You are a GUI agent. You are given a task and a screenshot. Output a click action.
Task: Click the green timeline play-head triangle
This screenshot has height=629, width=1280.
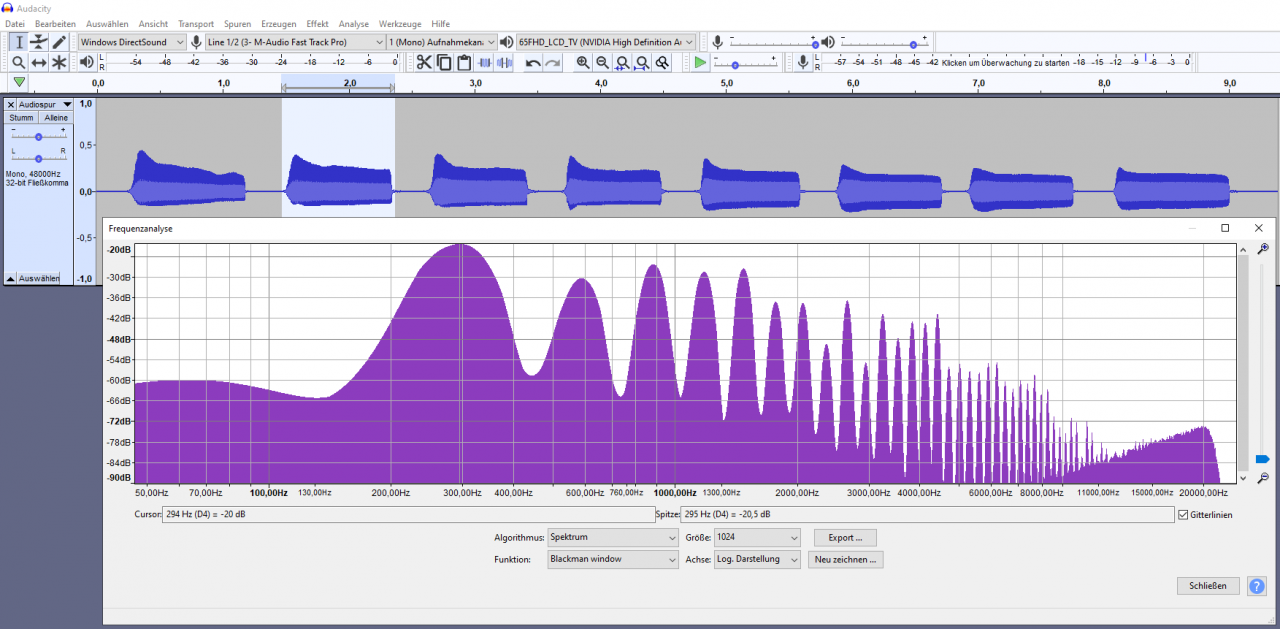coord(19,83)
